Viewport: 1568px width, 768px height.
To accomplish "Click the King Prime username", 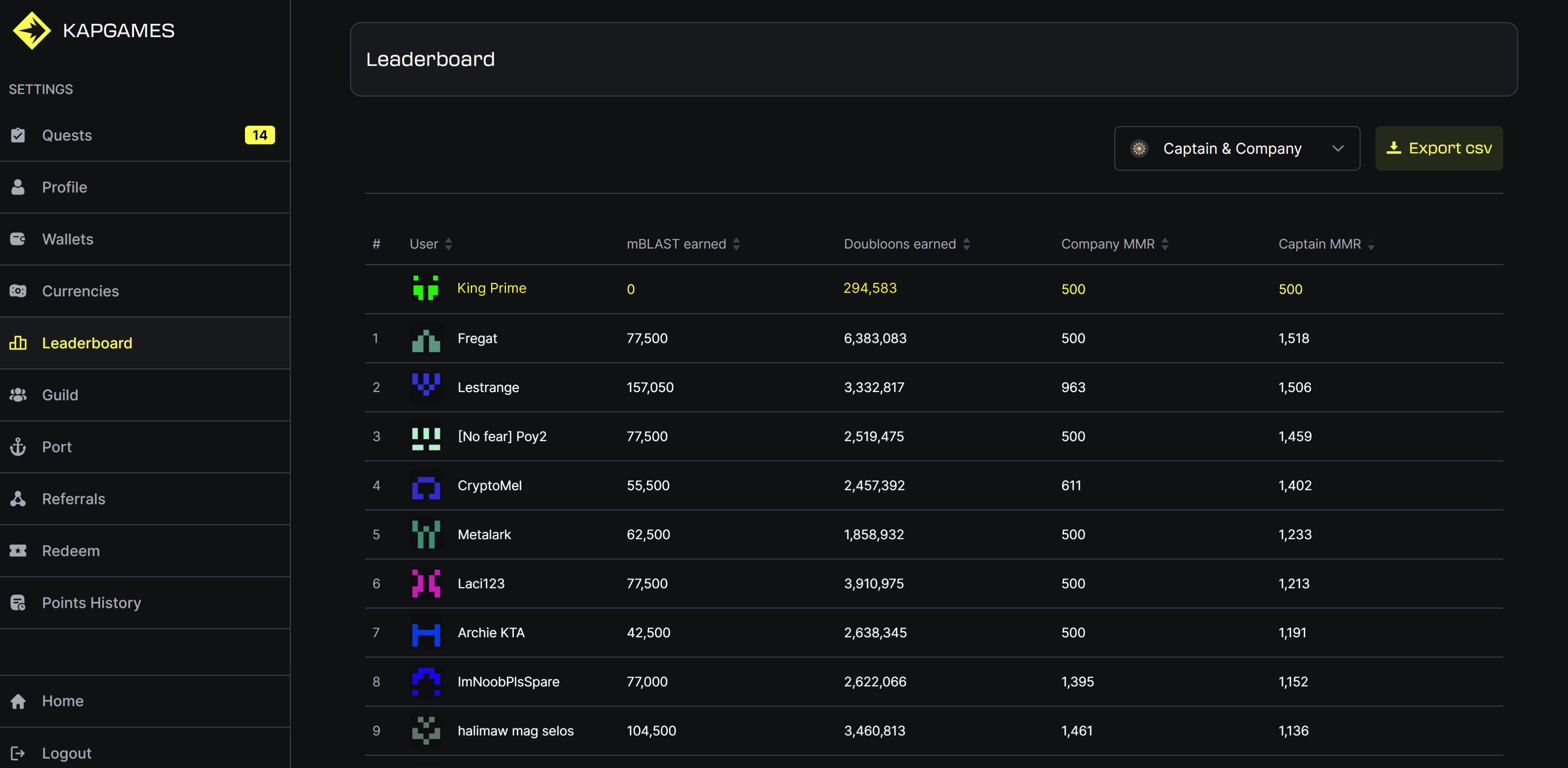I will click(x=492, y=288).
